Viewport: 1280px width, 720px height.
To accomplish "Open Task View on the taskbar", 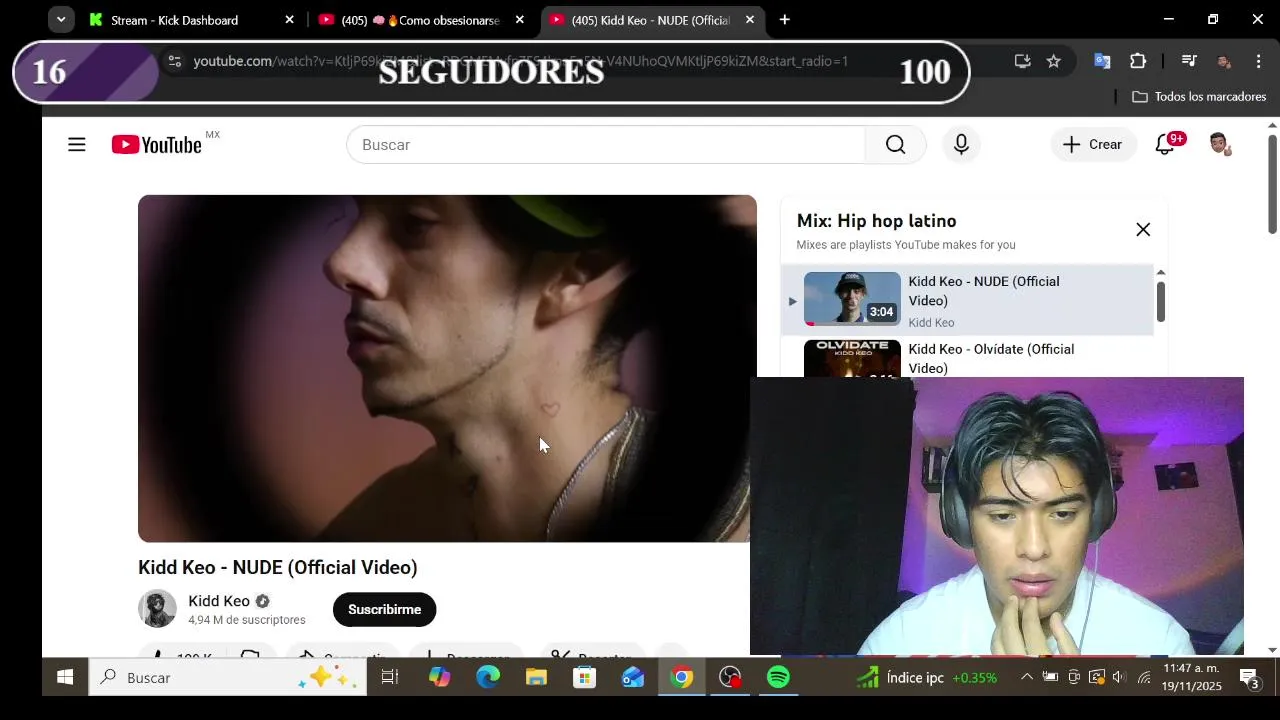I will [390, 678].
